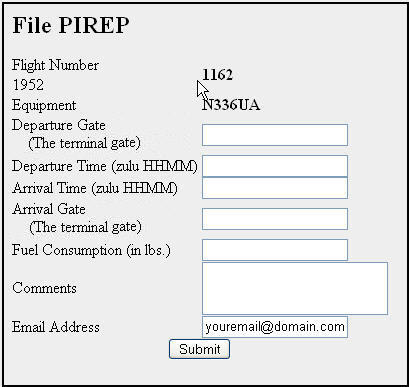Click the Departure Gate label text

coord(59,125)
